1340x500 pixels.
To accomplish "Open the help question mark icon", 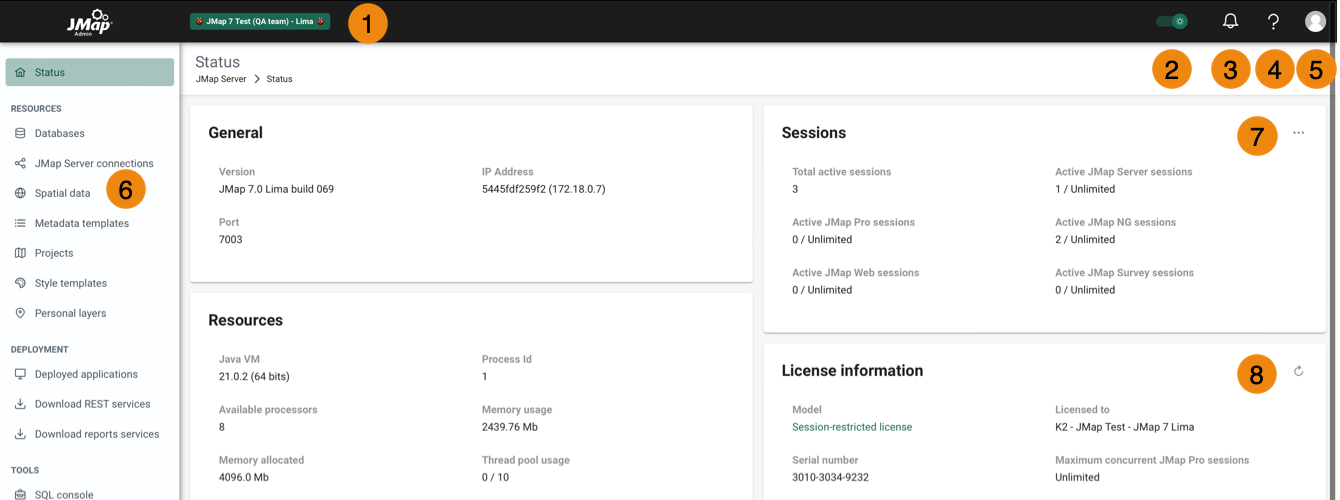I will [1273, 21].
